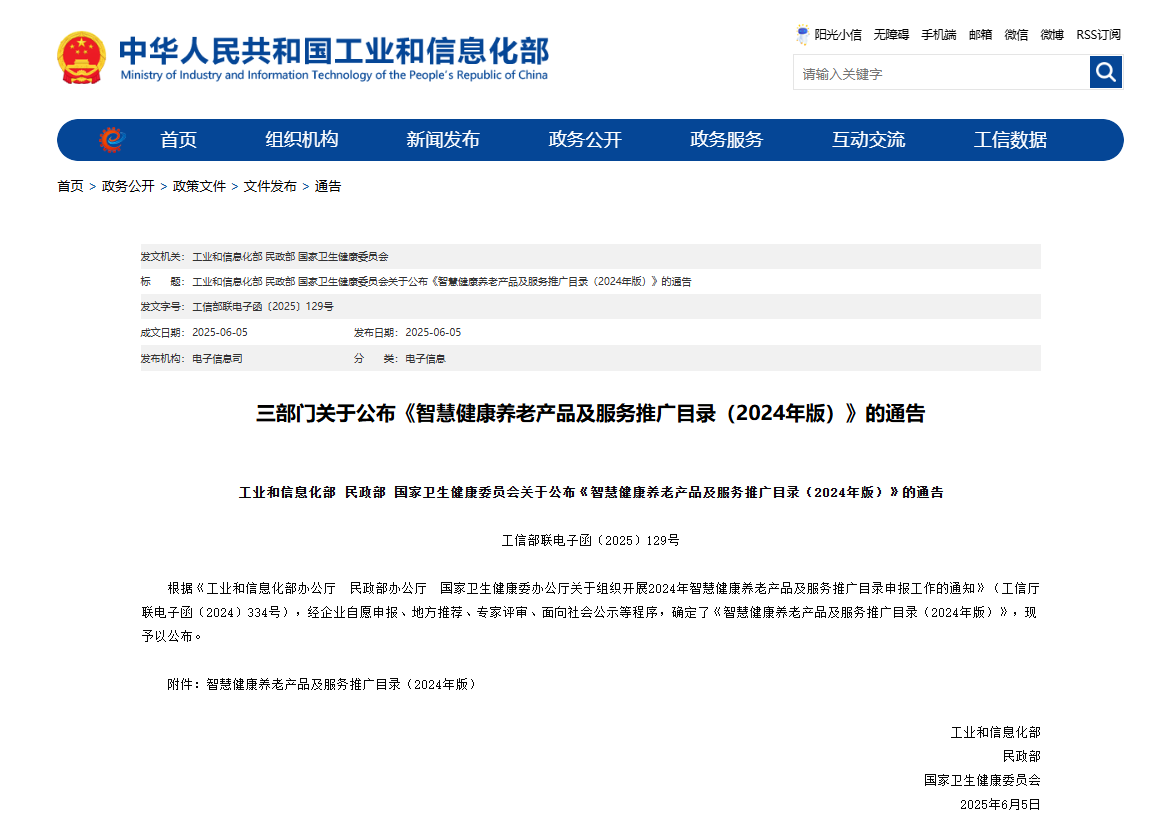Subscribe via RSS订阅 link

coord(1098,35)
